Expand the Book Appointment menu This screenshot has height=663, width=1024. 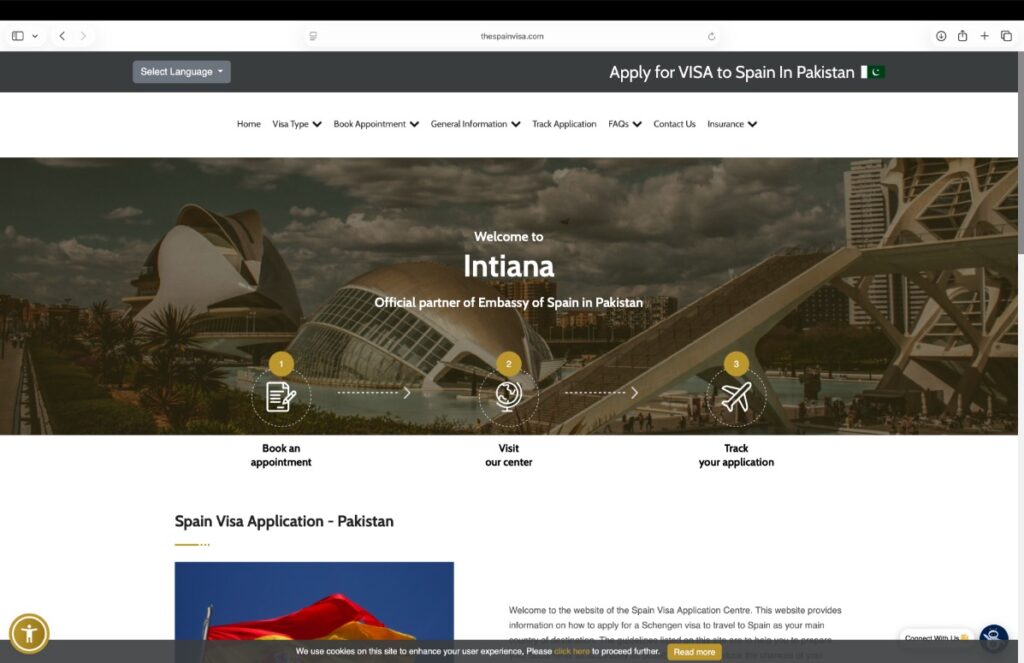[x=376, y=124]
